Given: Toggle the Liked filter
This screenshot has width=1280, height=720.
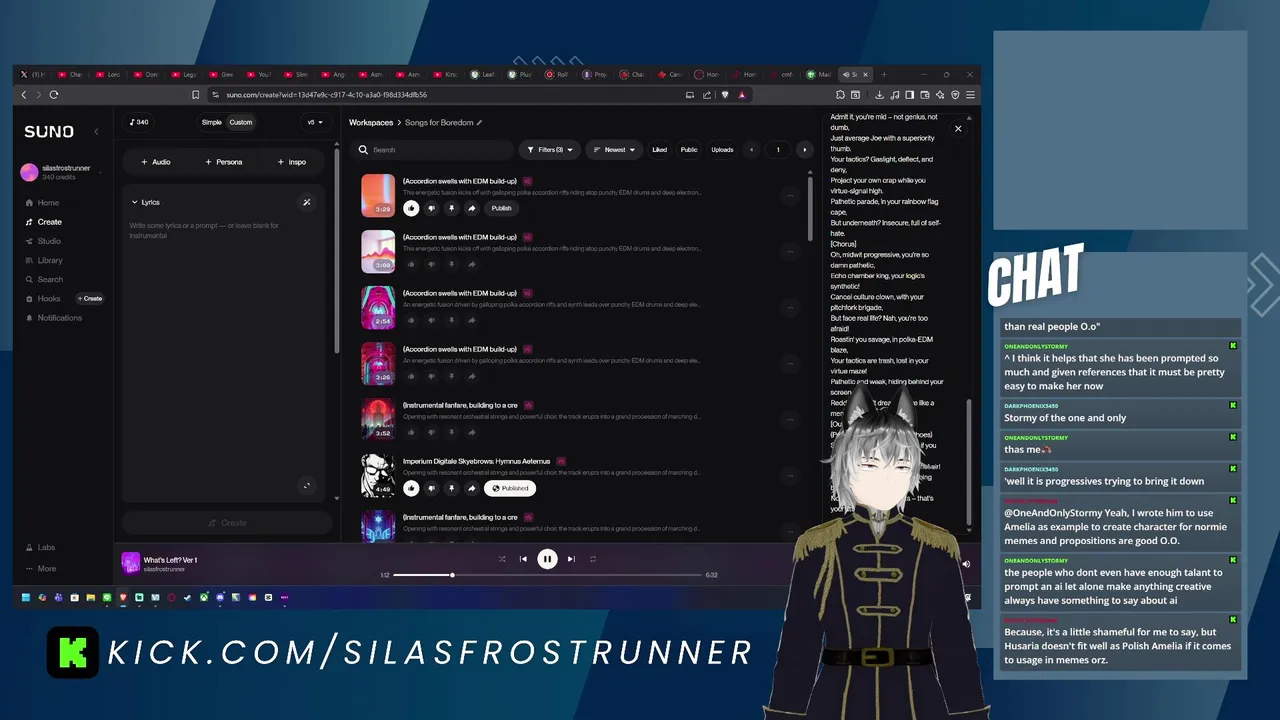Looking at the screenshot, I should click(659, 150).
